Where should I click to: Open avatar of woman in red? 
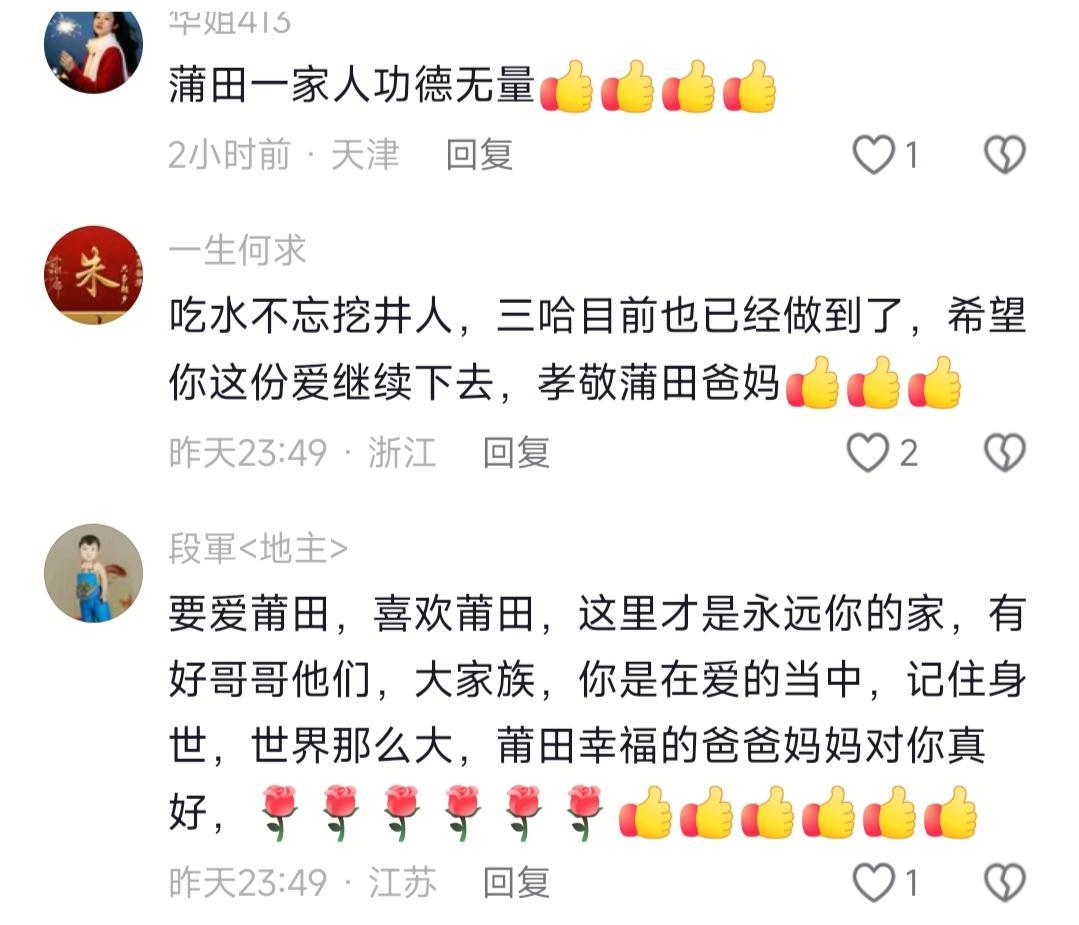[x=94, y=52]
